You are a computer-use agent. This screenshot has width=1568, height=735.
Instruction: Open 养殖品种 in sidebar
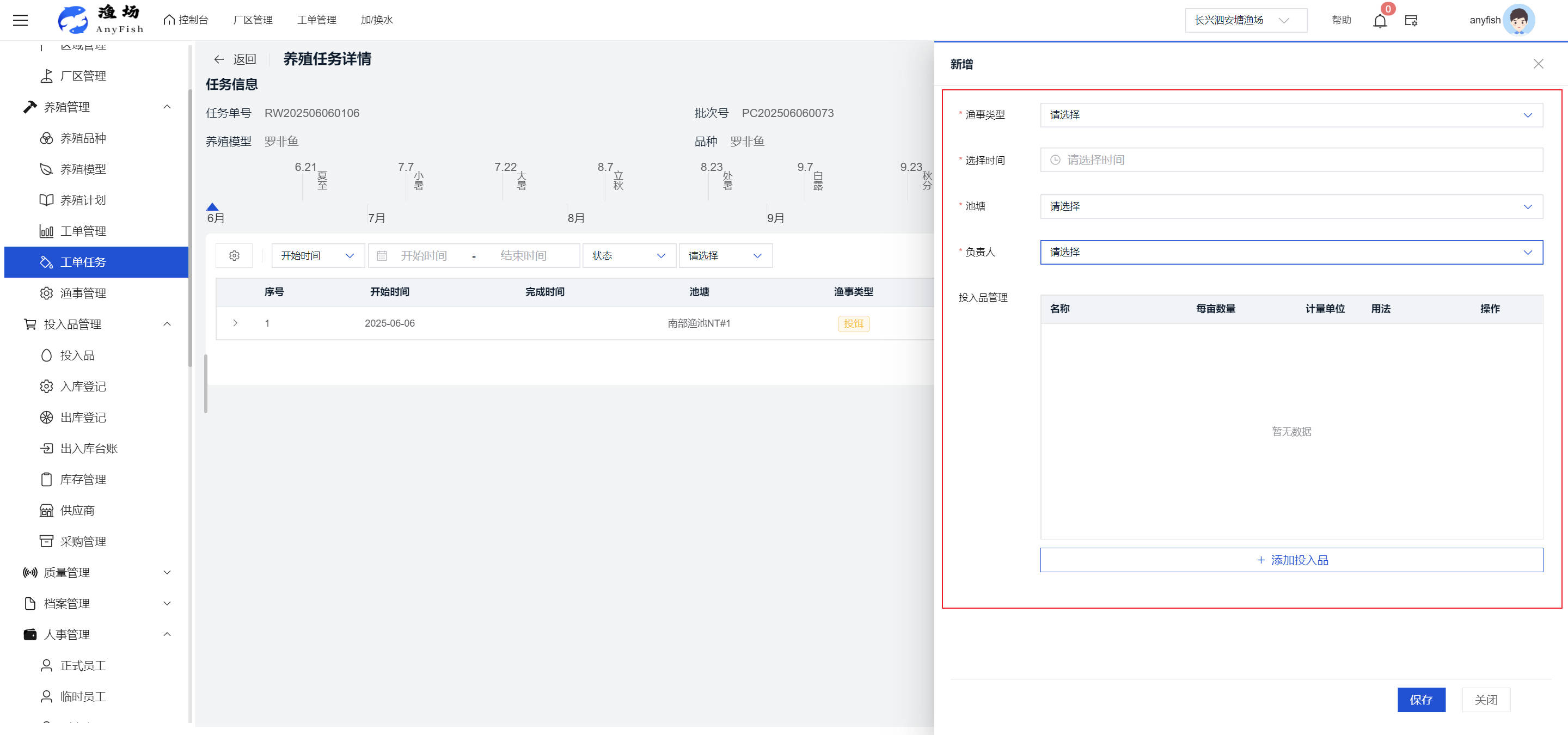83,138
